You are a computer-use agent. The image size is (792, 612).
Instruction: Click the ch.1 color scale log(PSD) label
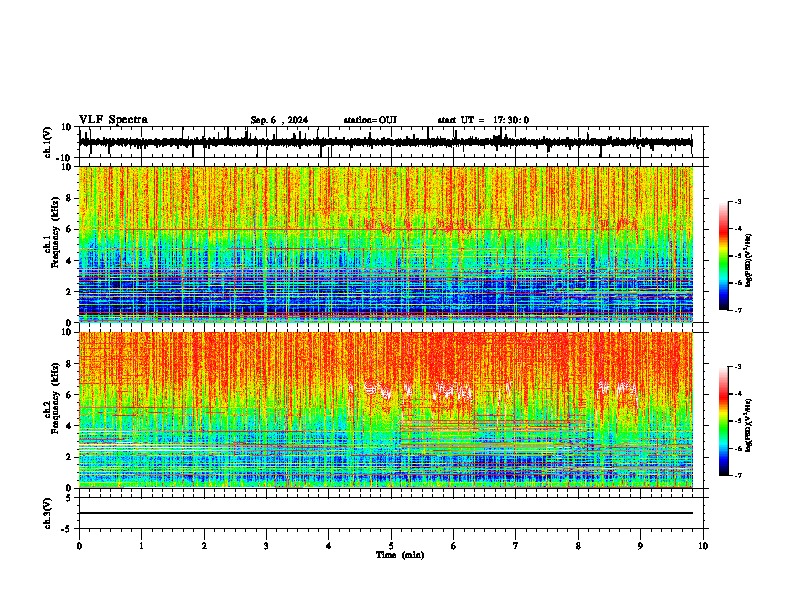pos(748,260)
